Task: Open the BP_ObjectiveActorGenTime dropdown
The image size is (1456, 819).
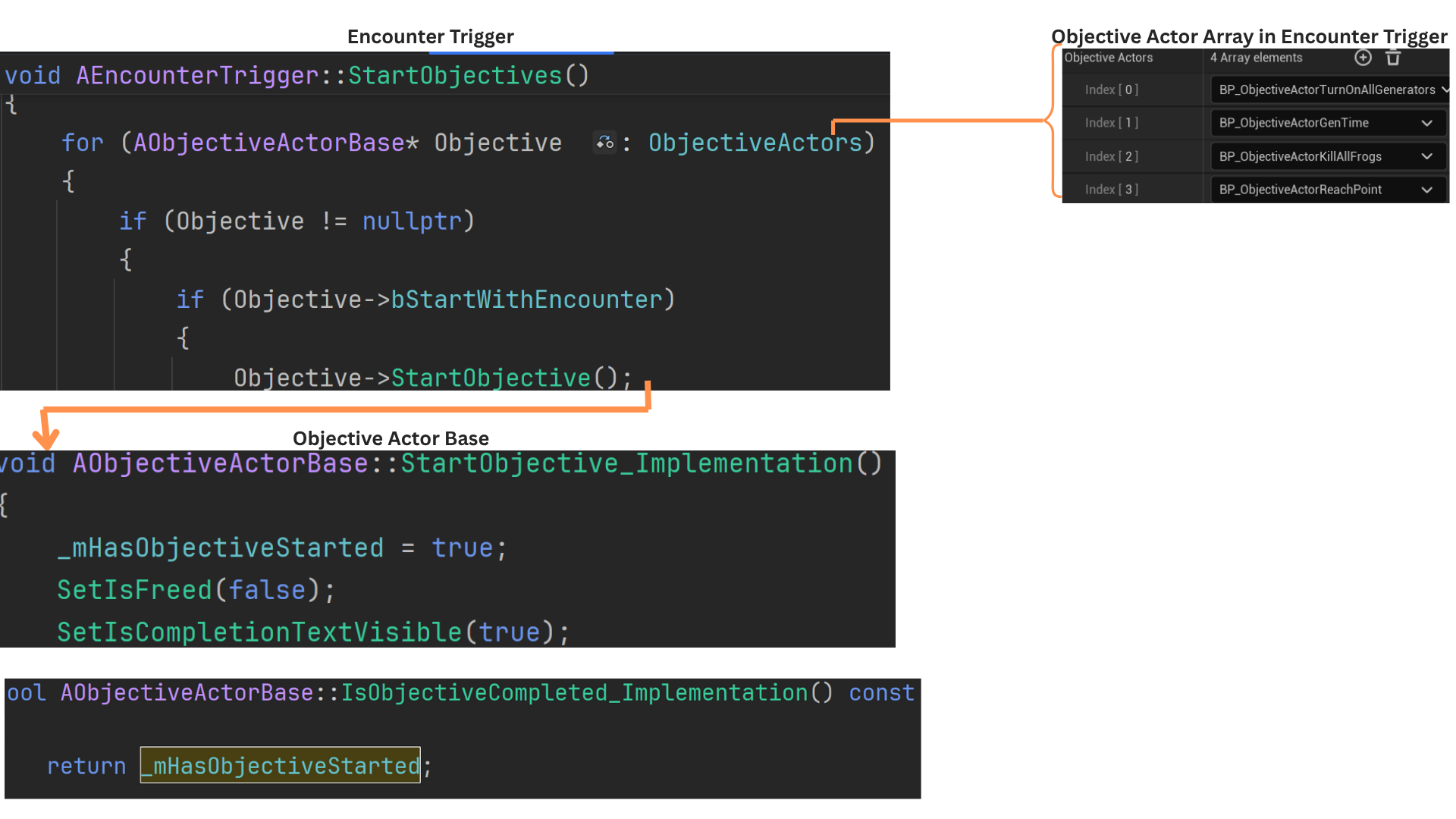Action: [x=1426, y=123]
